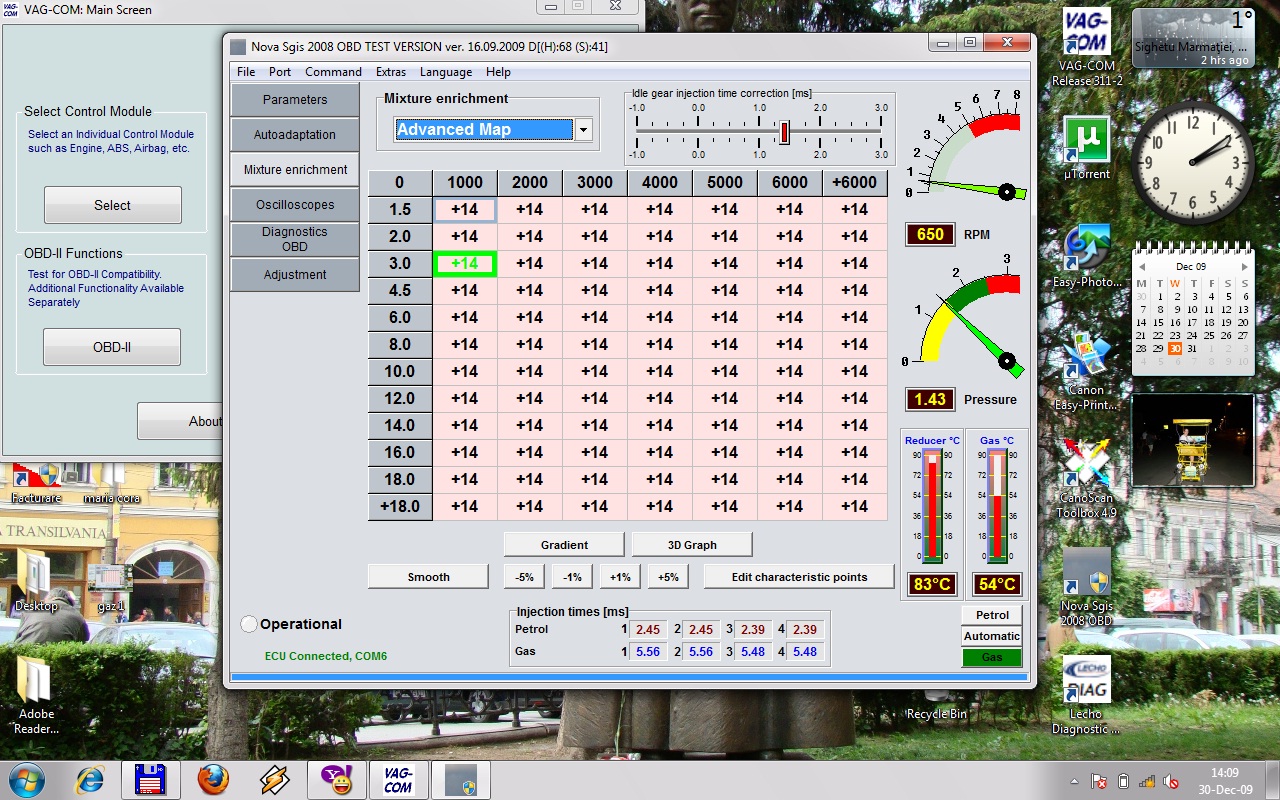Switch fuel mode to Automatic
This screenshot has height=800, width=1280.
(x=992, y=636)
